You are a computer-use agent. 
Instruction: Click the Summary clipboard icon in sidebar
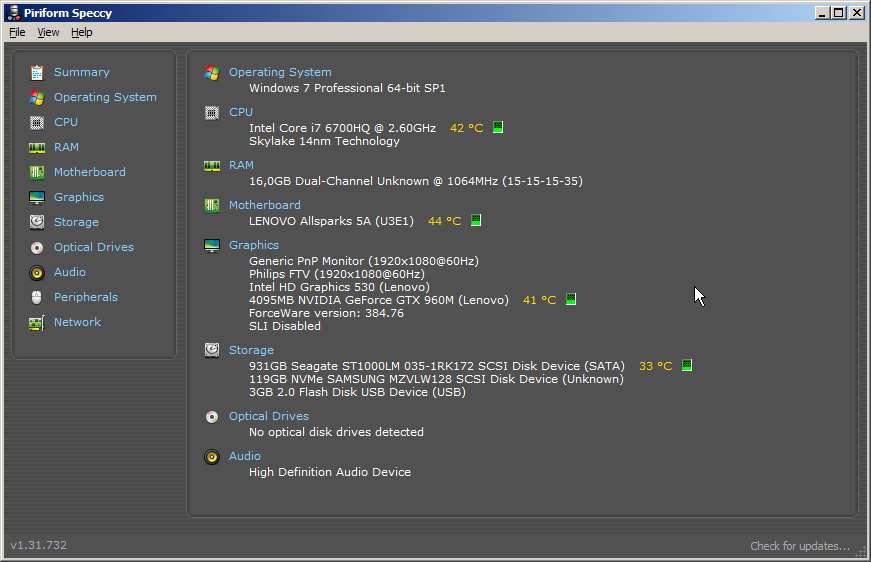coord(37,73)
